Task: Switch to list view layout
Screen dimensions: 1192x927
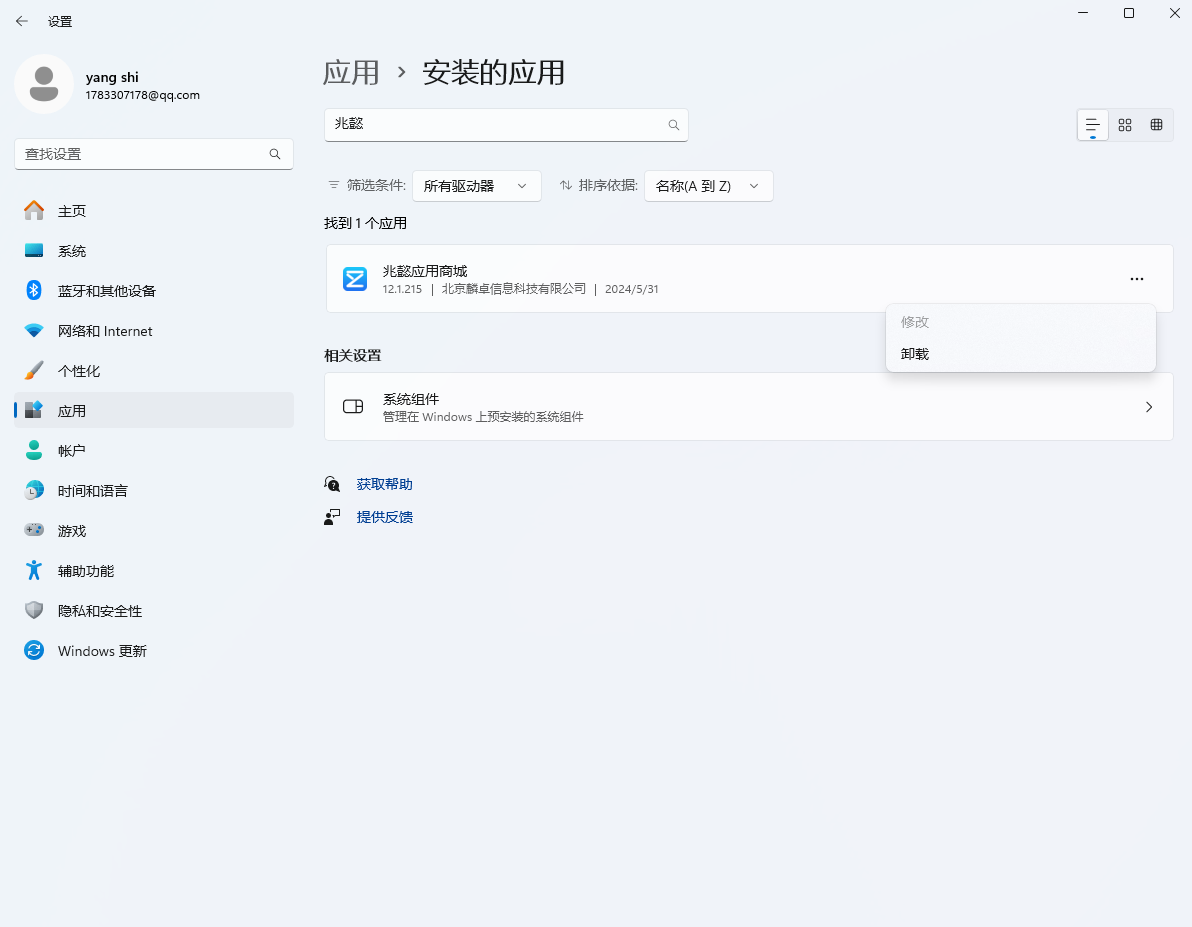Action: click(1092, 125)
